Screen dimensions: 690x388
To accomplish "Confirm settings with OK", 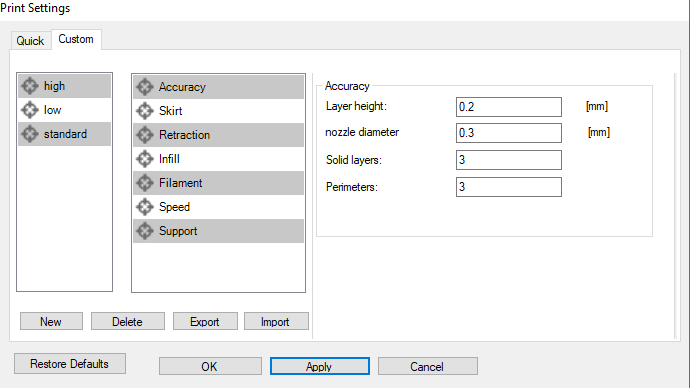I will [x=210, y=366].
